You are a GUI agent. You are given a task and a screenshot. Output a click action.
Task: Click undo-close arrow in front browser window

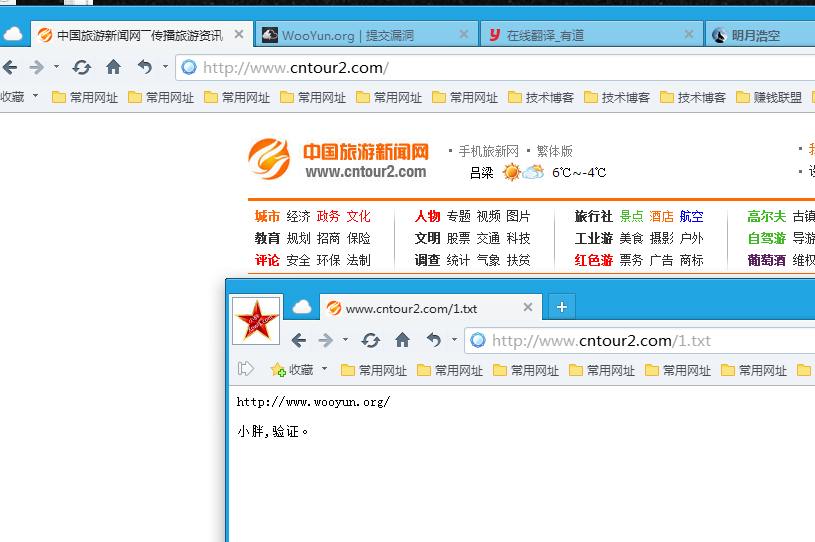[x=433, y=340]
